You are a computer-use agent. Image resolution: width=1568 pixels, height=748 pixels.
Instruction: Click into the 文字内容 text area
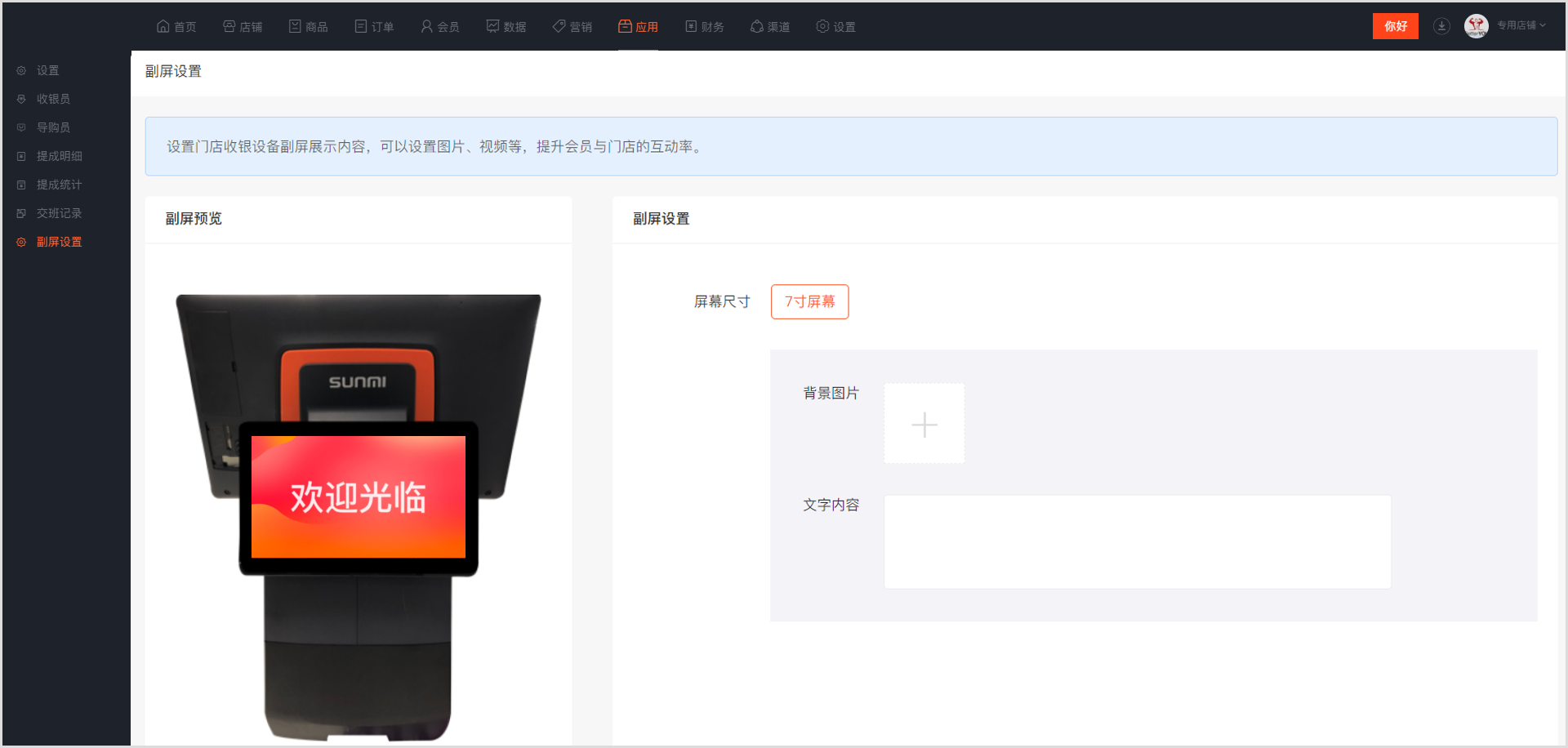coord(1137,541)
